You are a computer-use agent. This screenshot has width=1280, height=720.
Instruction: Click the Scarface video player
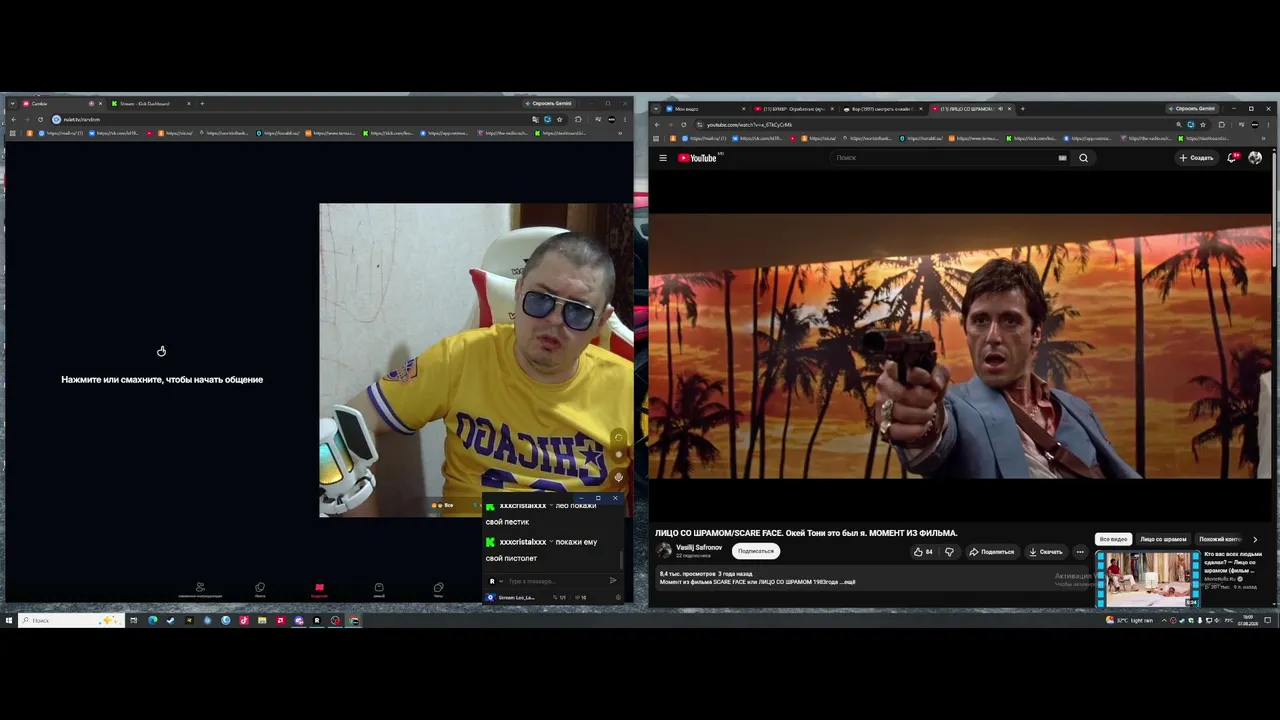point(960,345)
